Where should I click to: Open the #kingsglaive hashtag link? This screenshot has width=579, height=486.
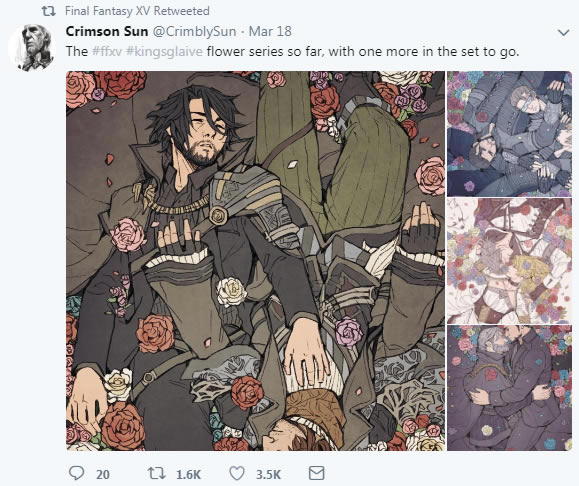coord(164,51)
